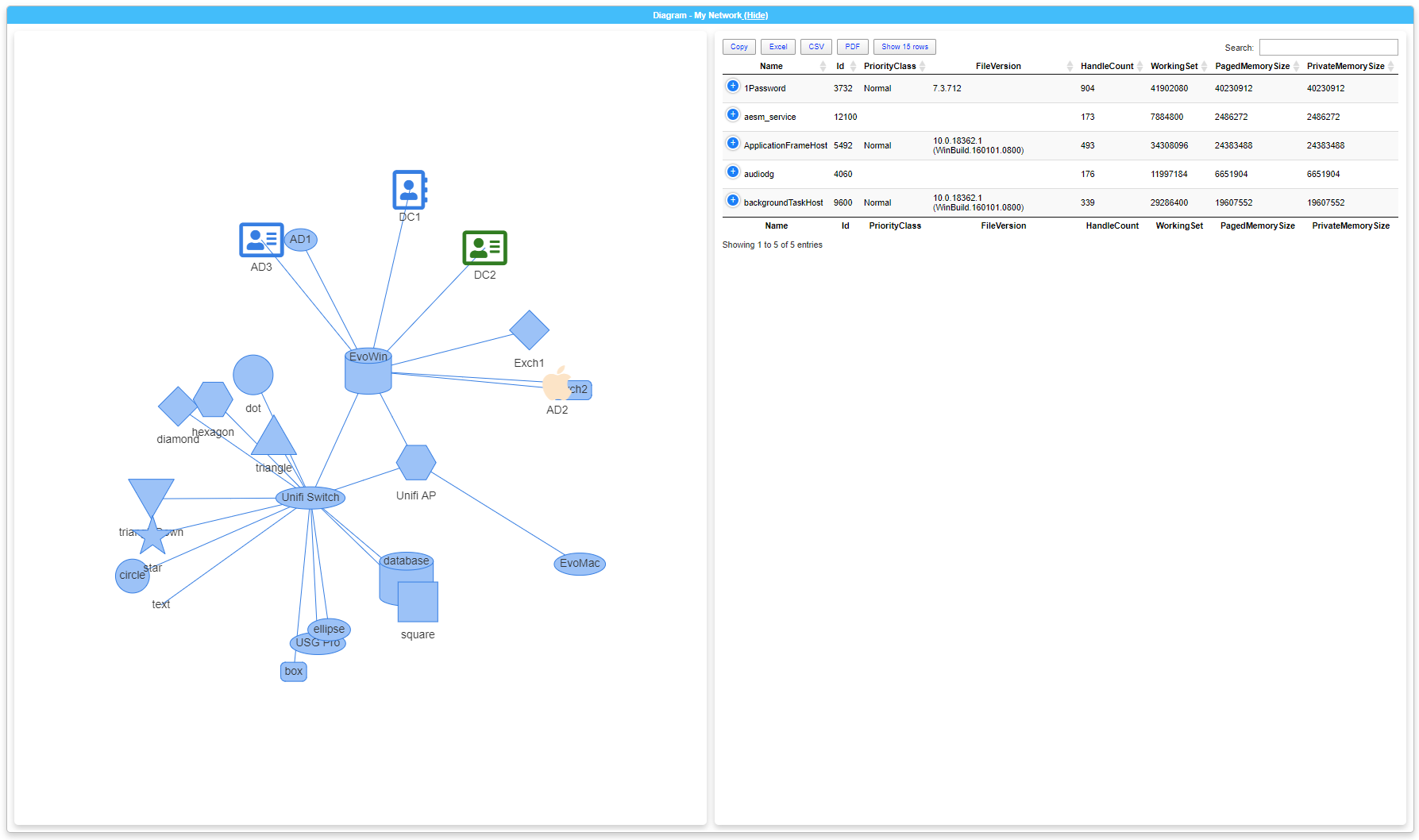Select the Apple icon on the AD2 node
This screenshot has width=1419, height=840.
(x=556, y=387)
